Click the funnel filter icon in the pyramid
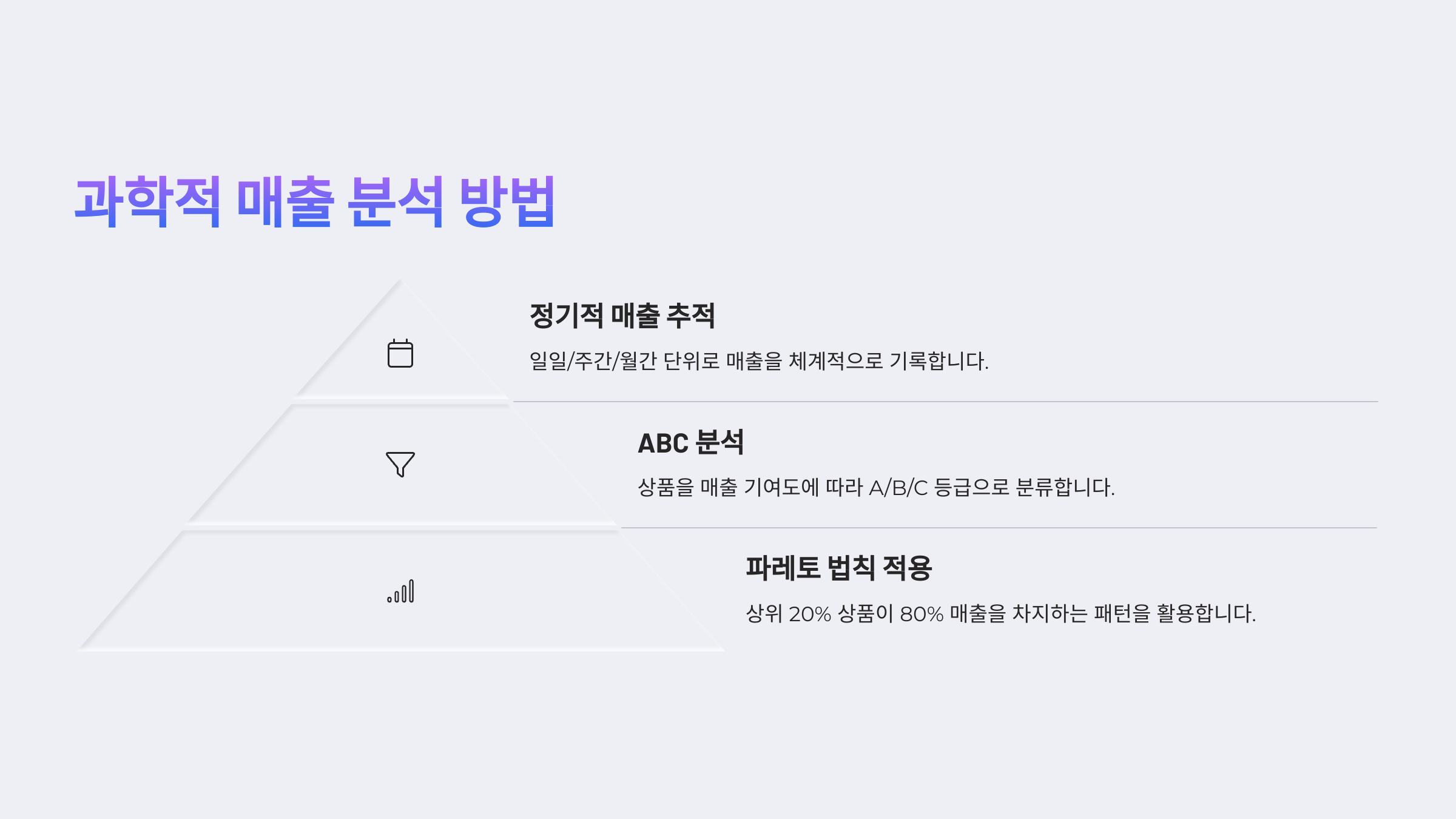 (x=400, y=464)
